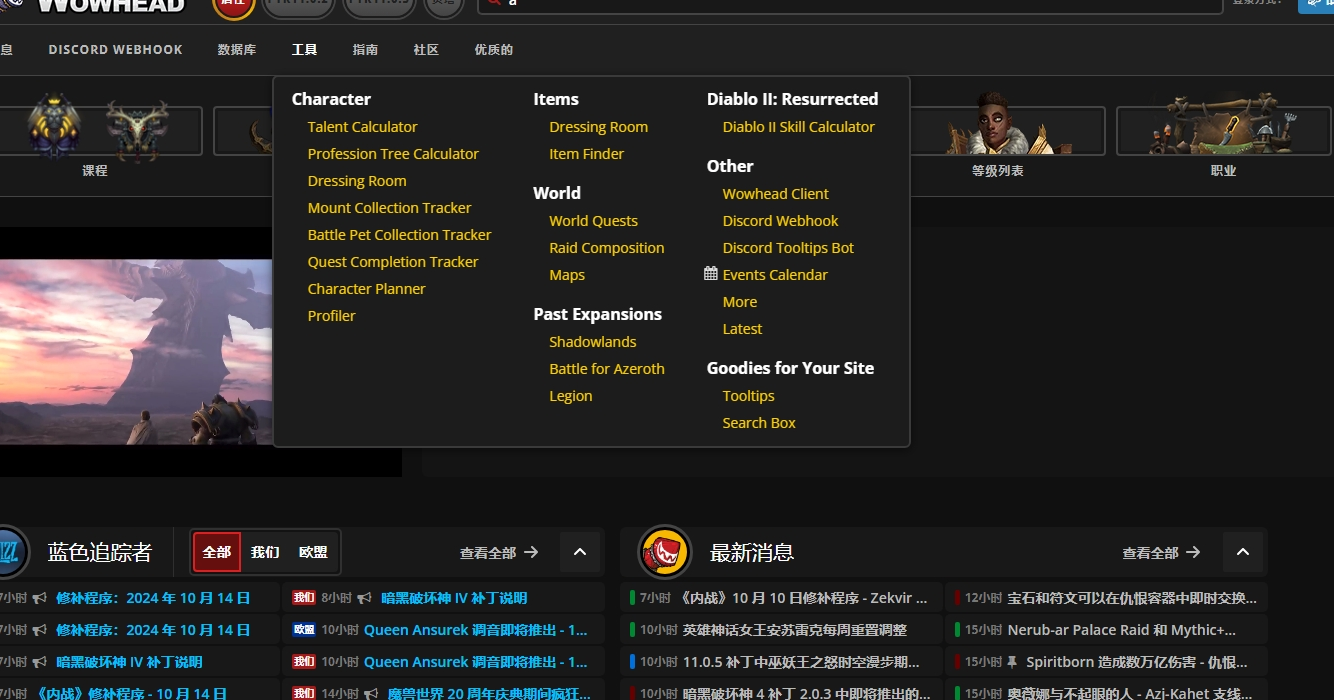Select Shadowlands past expansion

(x=593, y=342)
